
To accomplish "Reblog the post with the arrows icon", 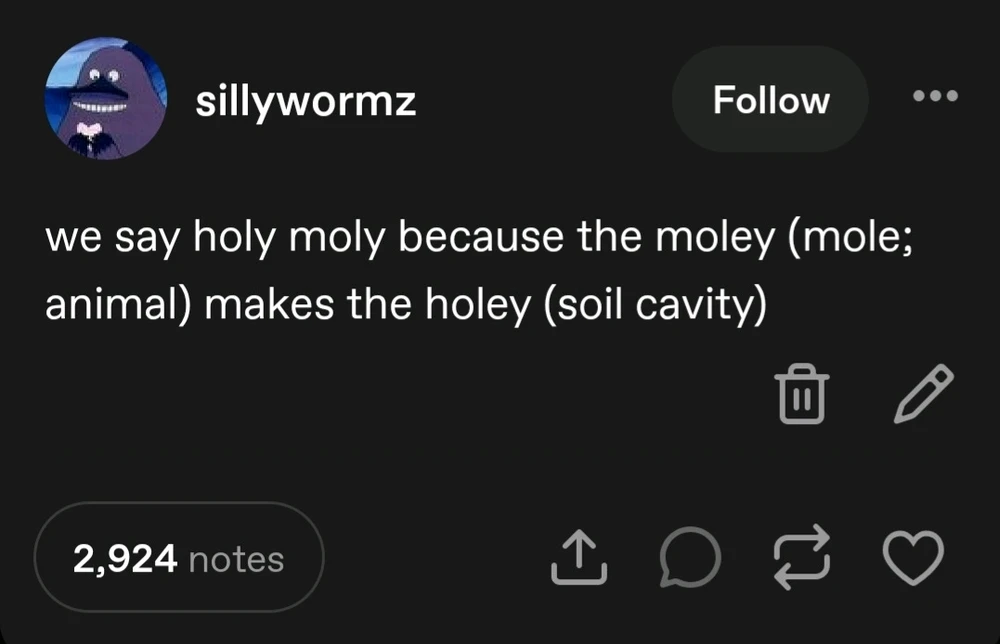I will pos(803,558).
